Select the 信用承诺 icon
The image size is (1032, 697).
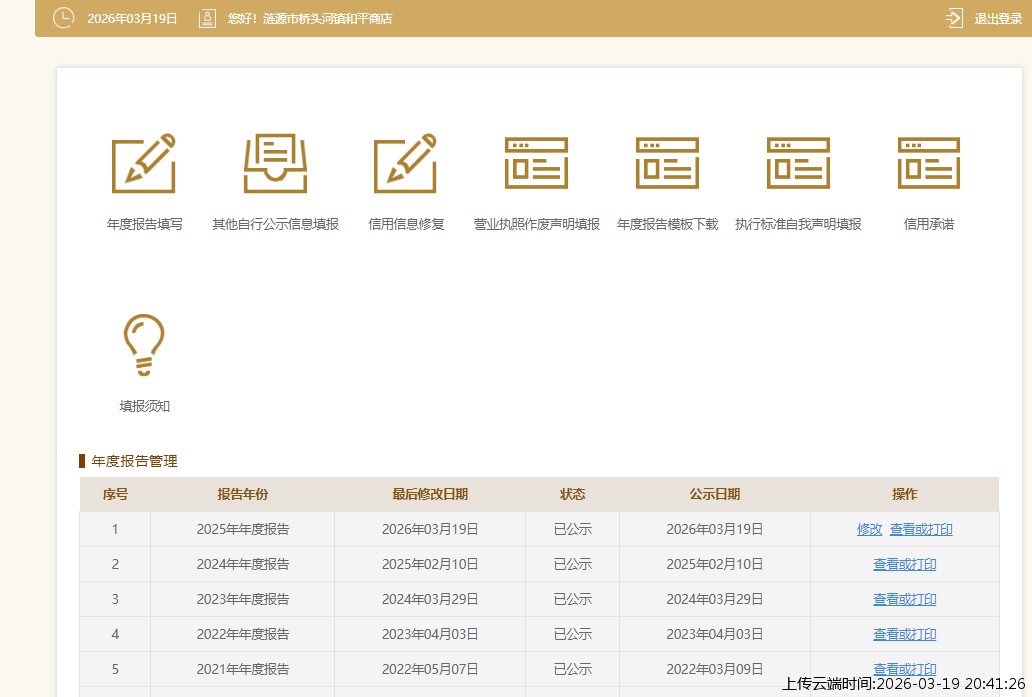(x=928, y=163)
